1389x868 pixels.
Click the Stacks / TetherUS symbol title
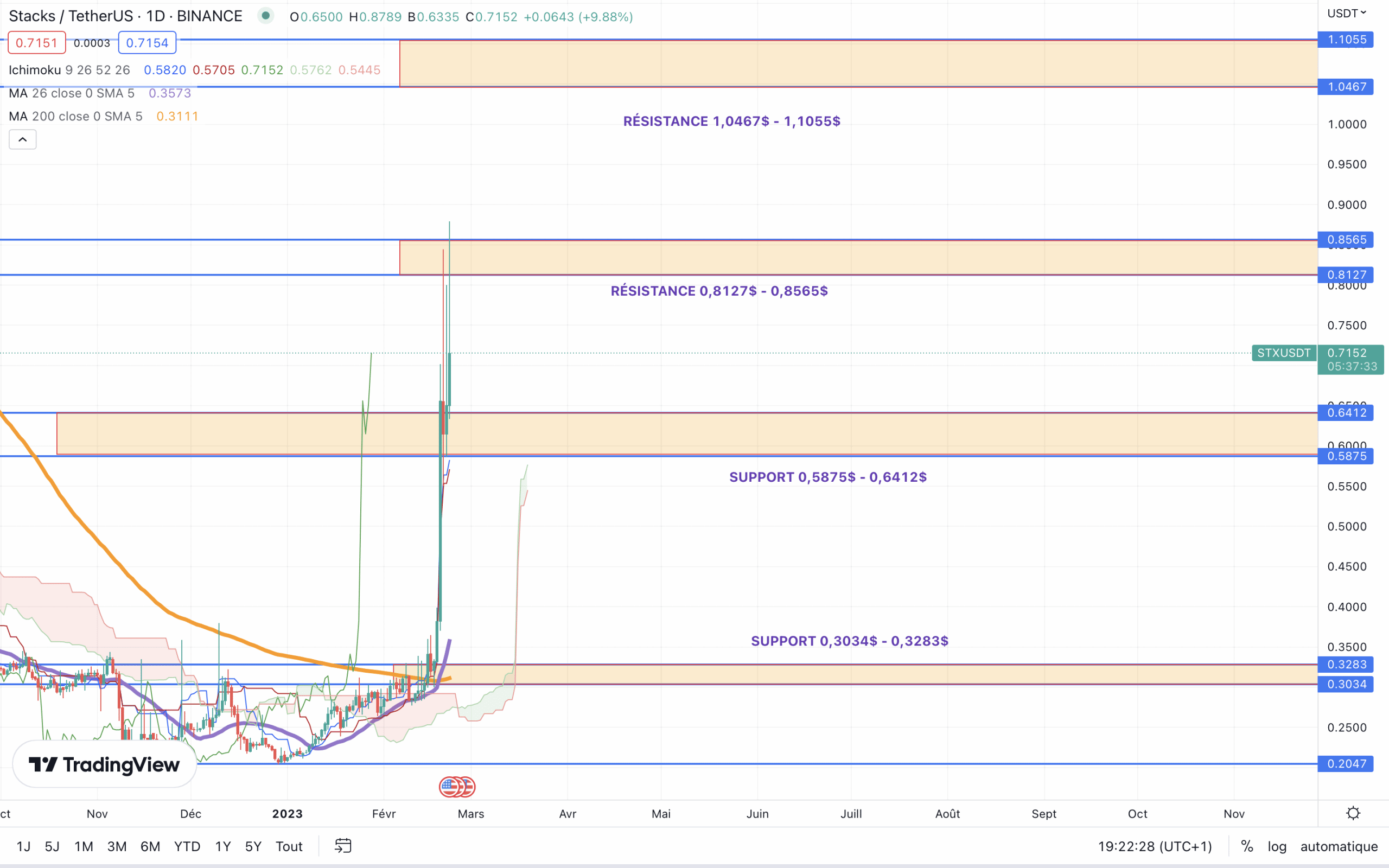(x=126, y=16)
